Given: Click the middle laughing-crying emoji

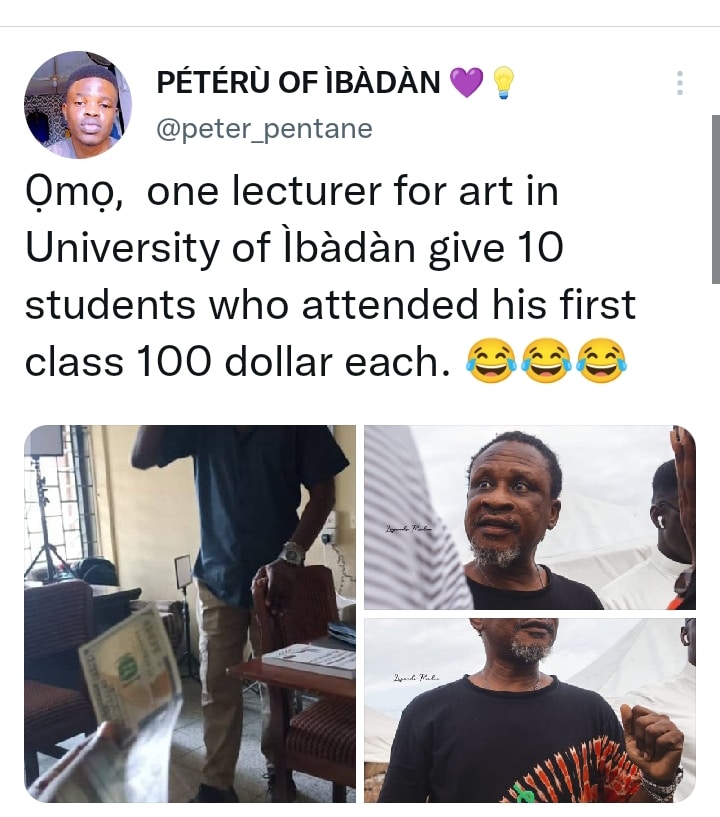Looking at the screenshot, I should click(x=547, y=361).
